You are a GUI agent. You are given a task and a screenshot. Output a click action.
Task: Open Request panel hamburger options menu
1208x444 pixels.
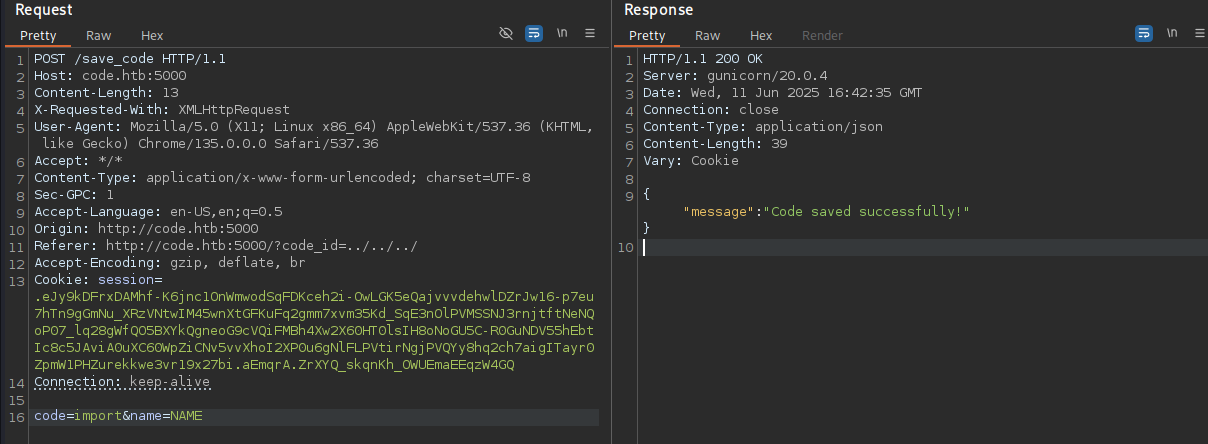[x=590, y=33]
